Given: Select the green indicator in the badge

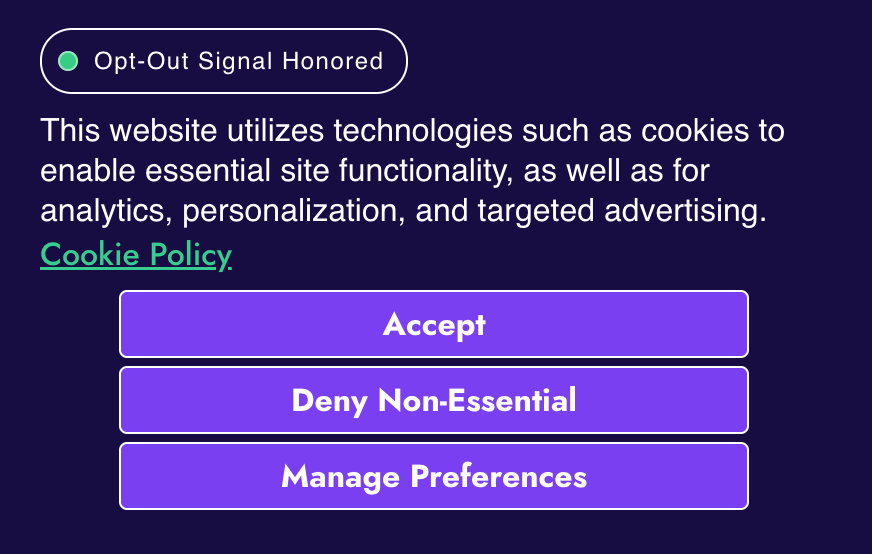Looking at the screenshot, I should click(69, 61).
